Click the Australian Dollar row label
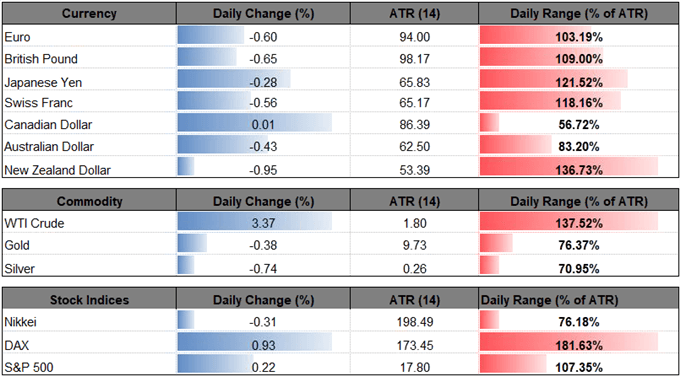This screenshot has width=680, height=376. [49, 147]
